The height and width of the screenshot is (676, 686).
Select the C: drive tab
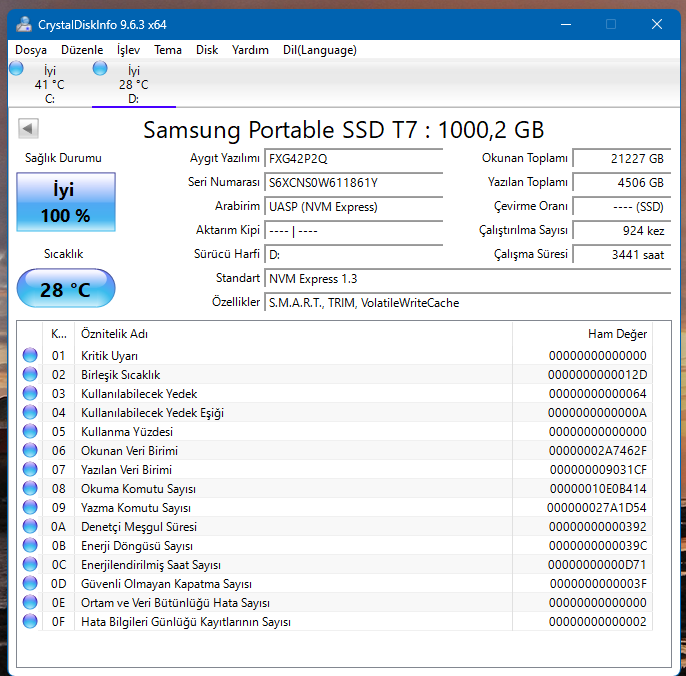[x=49, y=84]
